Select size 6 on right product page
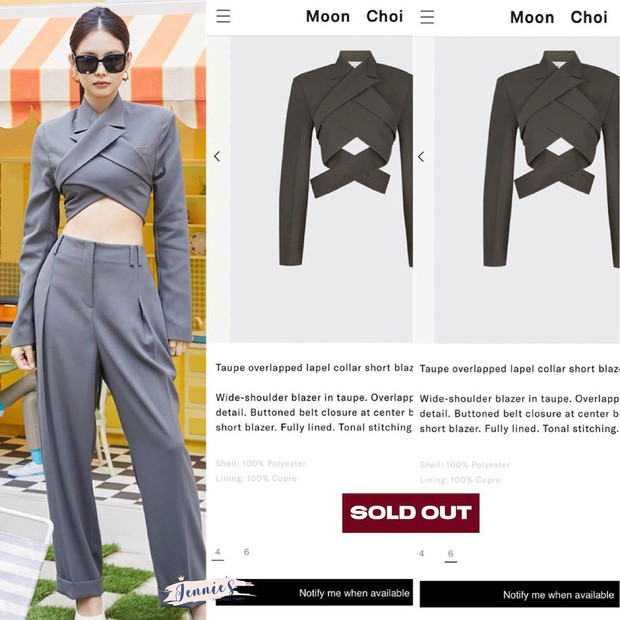620x620 pixels. pos(450,554)
